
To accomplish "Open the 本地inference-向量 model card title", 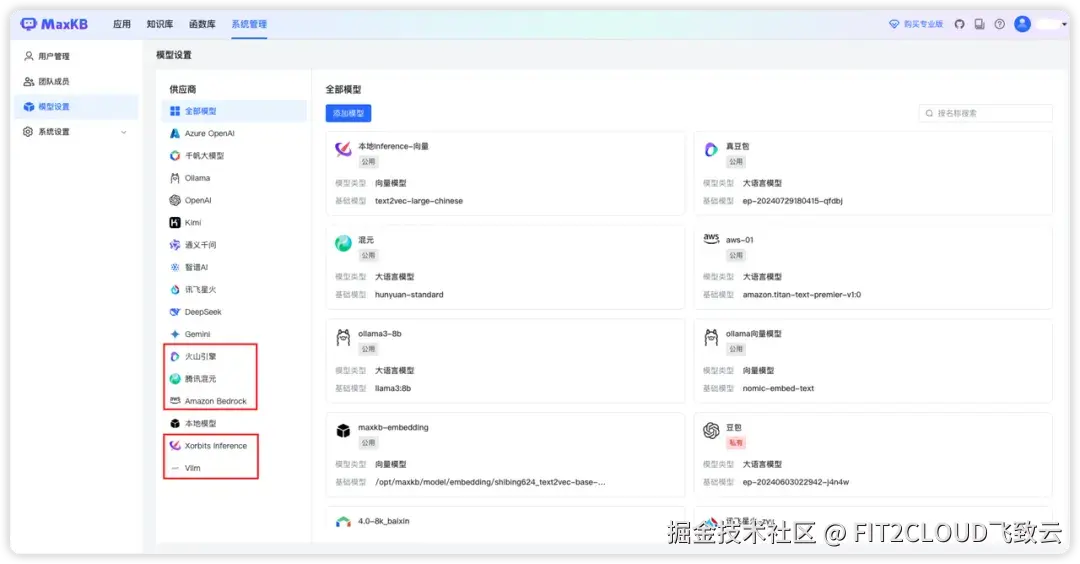I will 393,146.
